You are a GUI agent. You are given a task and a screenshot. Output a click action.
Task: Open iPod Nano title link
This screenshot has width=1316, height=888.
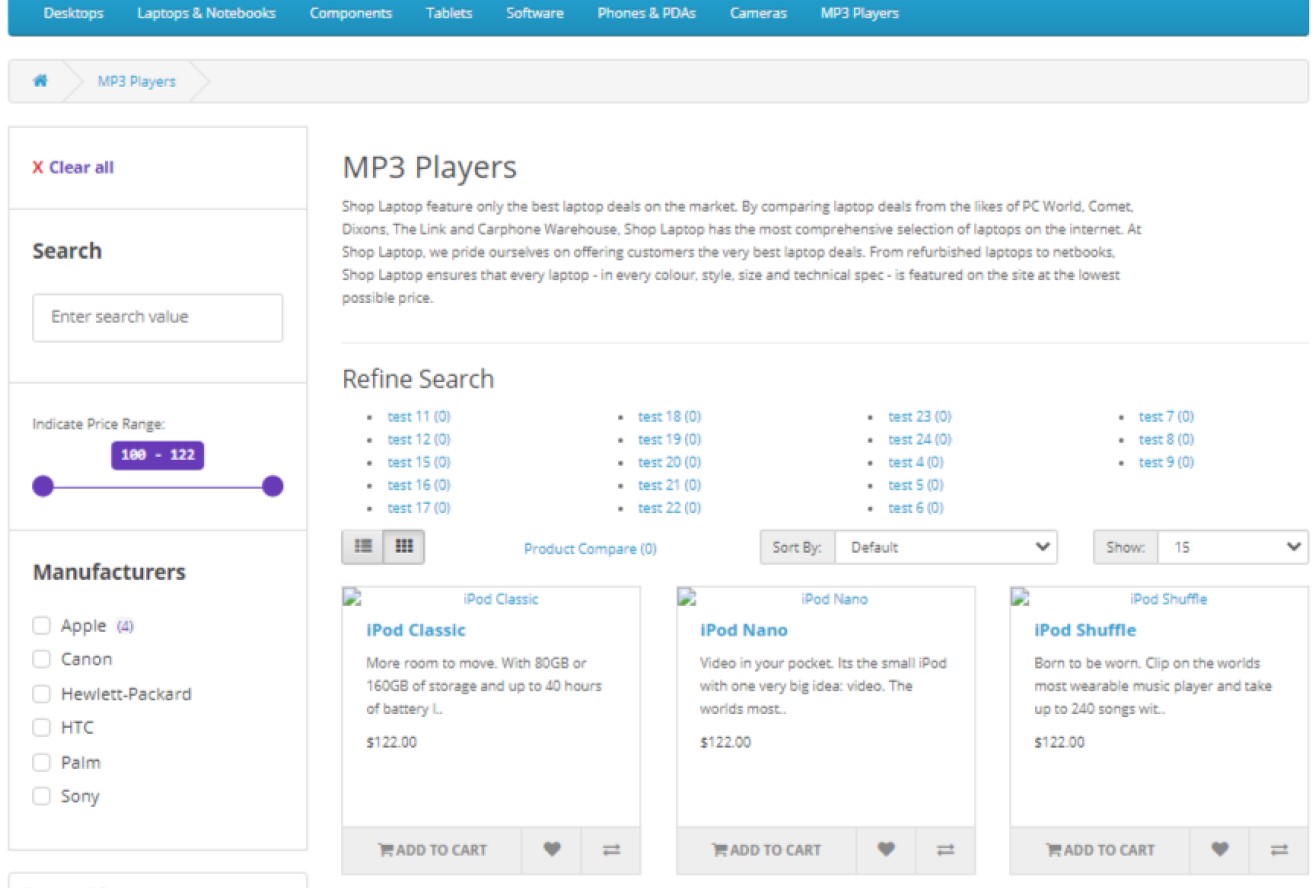[744, 630]
